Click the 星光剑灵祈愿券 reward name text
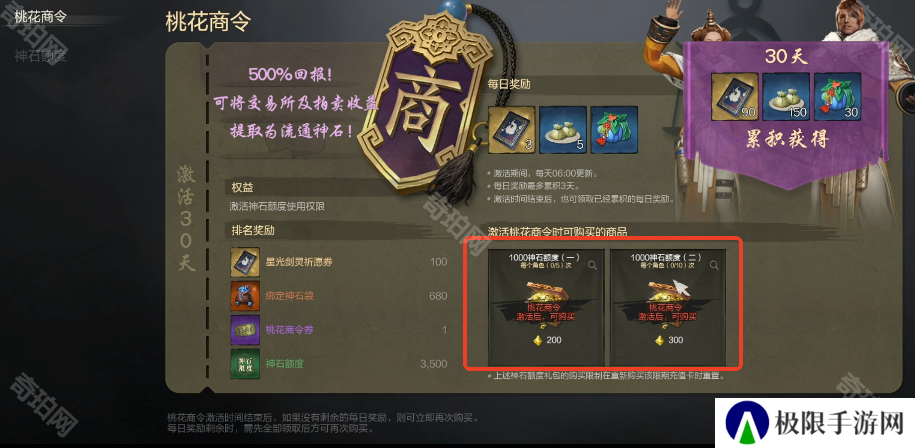The image size is (915, 448). coord(299,262)
